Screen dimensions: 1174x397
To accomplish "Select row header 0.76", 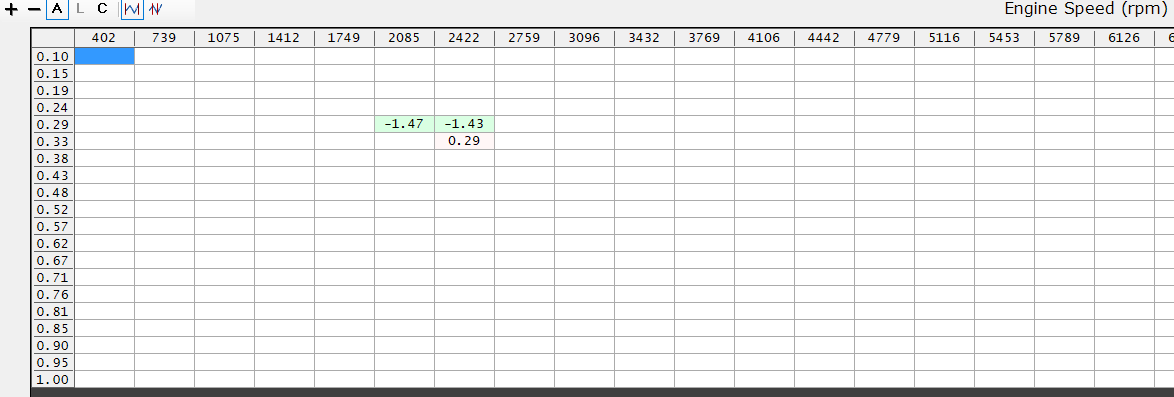I will tap(53, 294).
